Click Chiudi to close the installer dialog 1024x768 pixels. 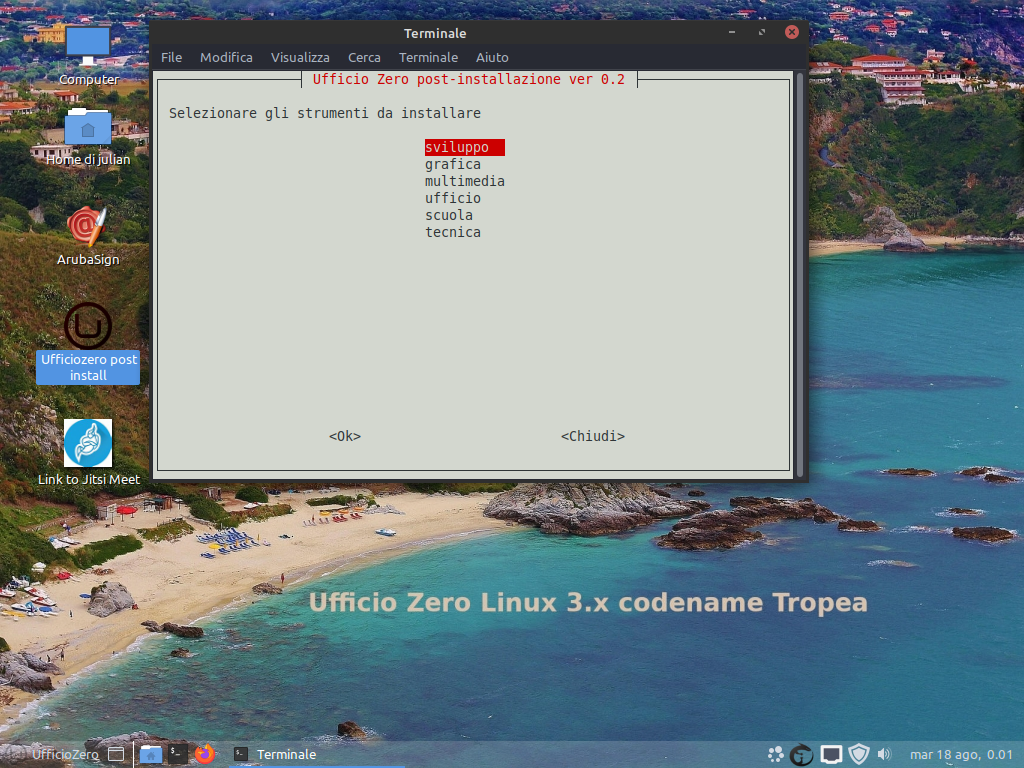(593, 436)
